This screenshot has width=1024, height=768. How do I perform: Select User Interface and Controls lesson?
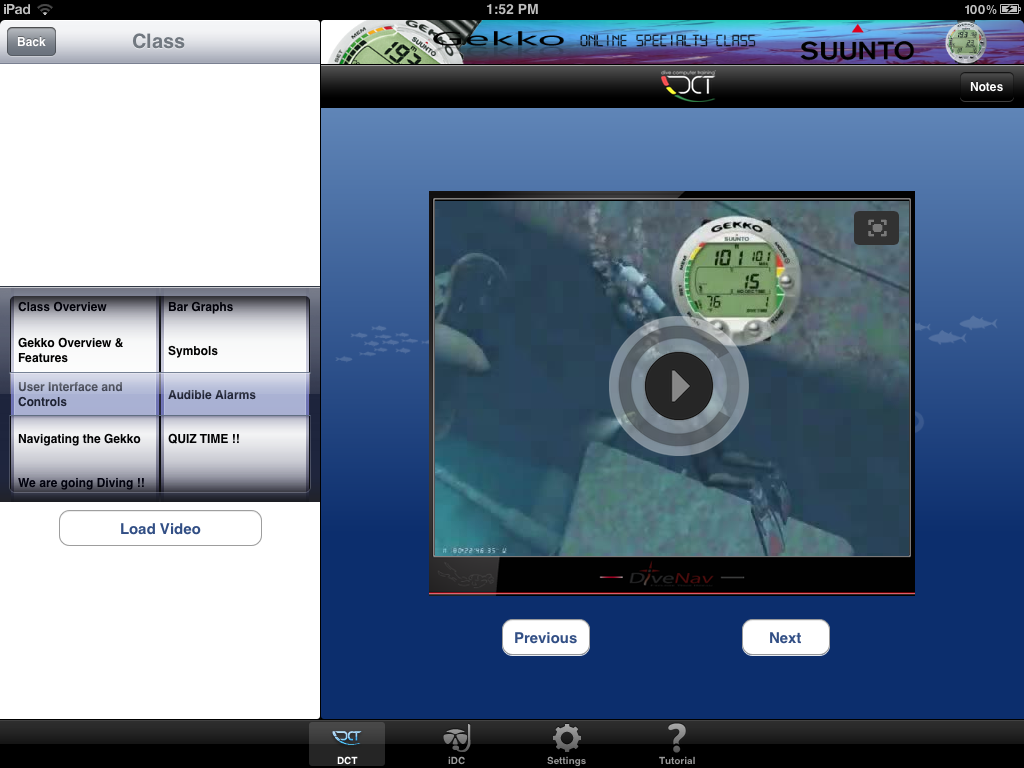coord(71,394)
